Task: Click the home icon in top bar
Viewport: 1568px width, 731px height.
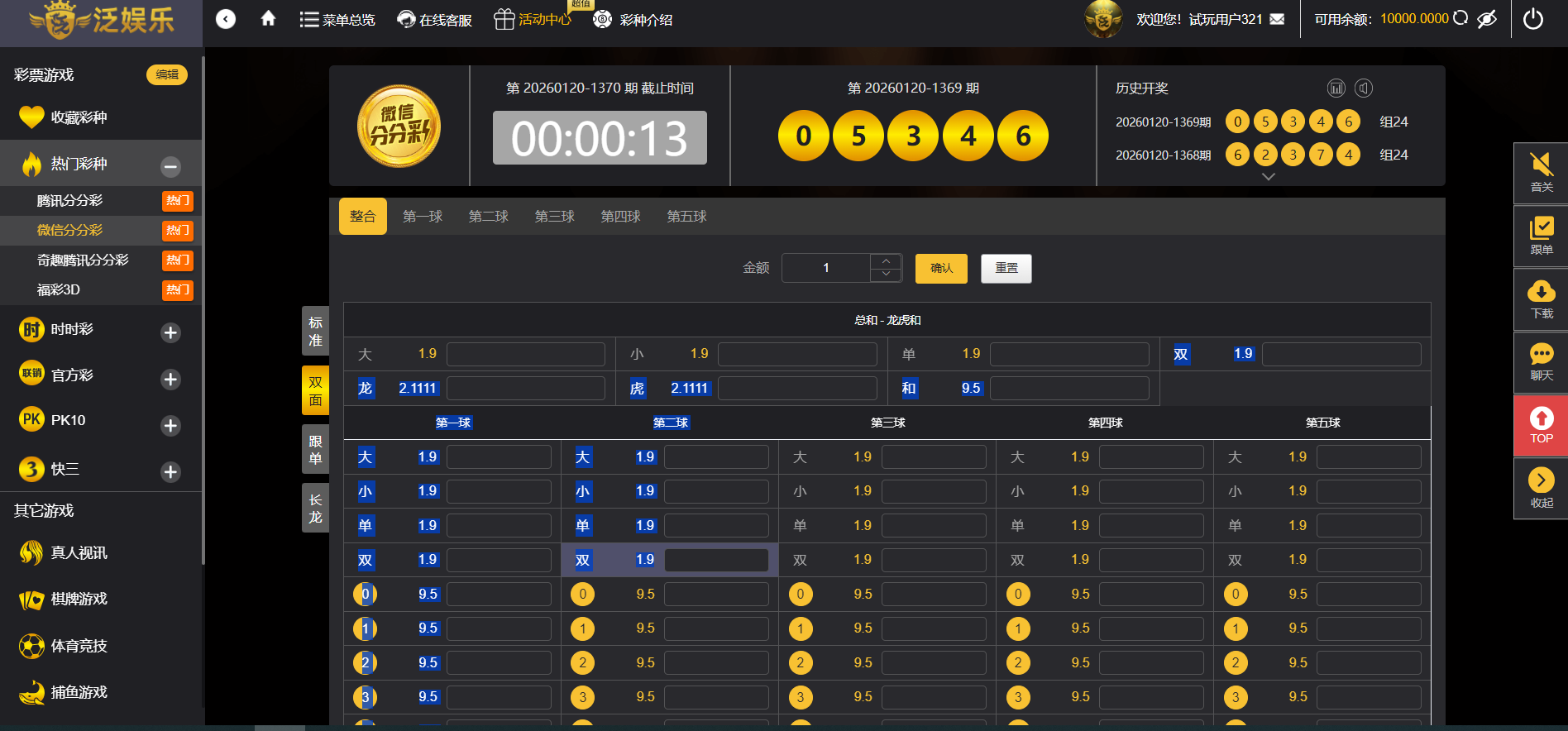Action: [x=268, y=19]
